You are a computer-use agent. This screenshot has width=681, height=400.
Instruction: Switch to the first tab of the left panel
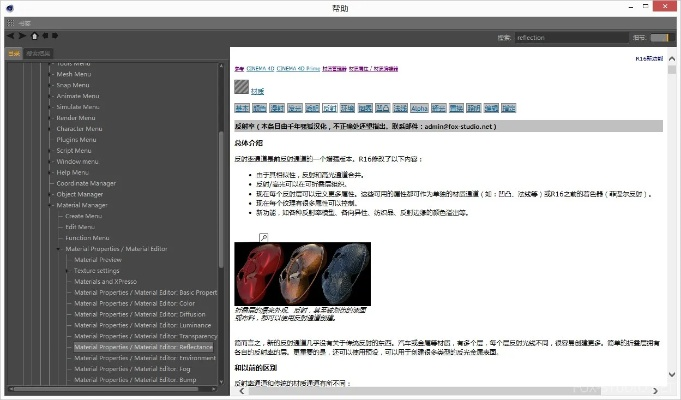click(14, 53)
